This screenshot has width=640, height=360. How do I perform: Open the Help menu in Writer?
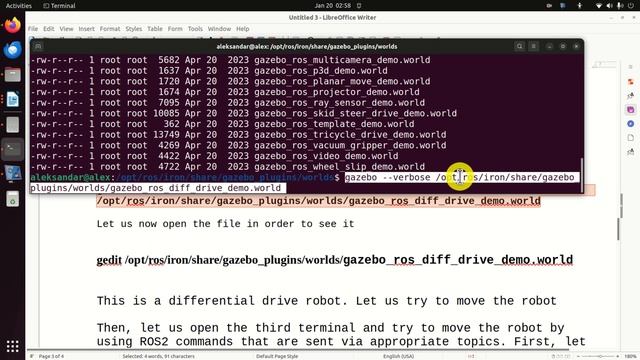pyautogui.click(x=242, y=29)
